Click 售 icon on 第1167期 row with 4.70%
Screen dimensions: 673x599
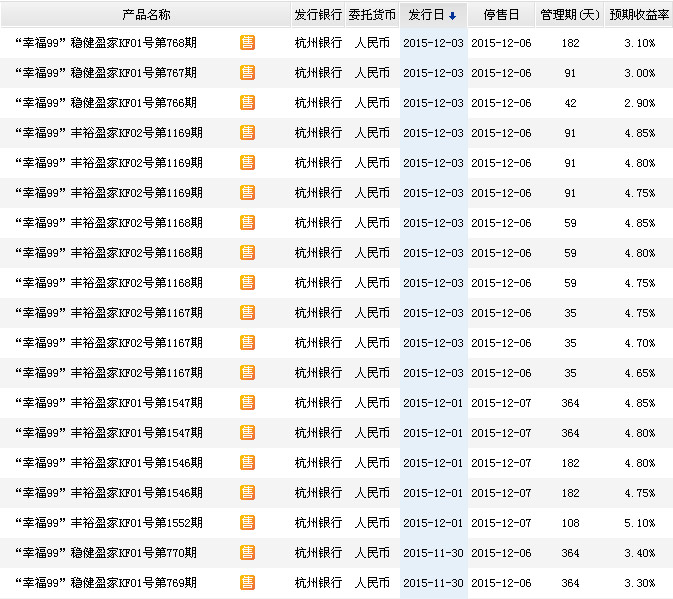pyautogui.click(x=247, y=343)
